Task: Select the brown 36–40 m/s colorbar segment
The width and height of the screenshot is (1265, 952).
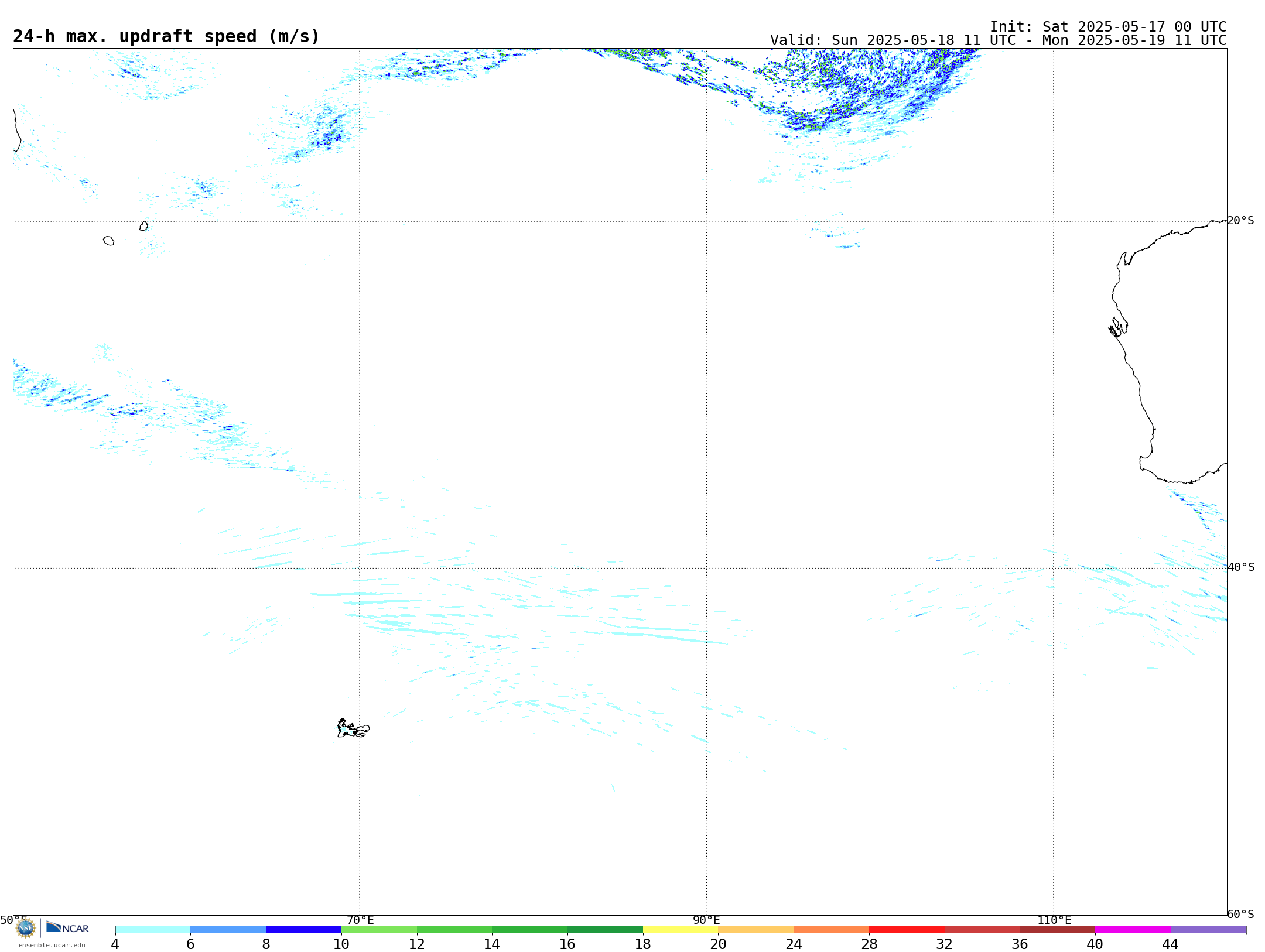Action: pos(1058,930)
